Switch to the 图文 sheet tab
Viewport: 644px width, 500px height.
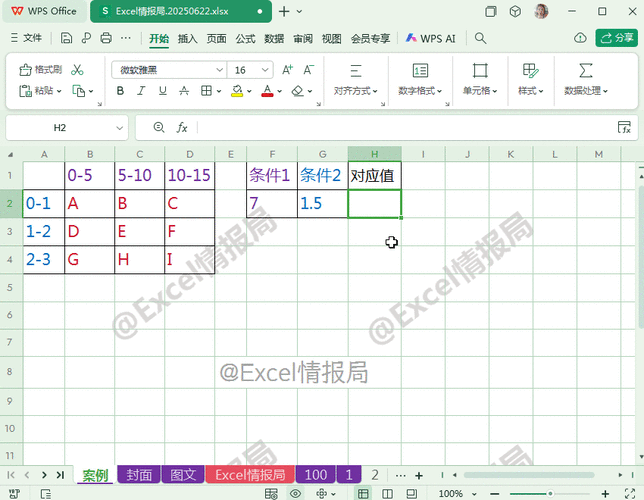(183, 475)
